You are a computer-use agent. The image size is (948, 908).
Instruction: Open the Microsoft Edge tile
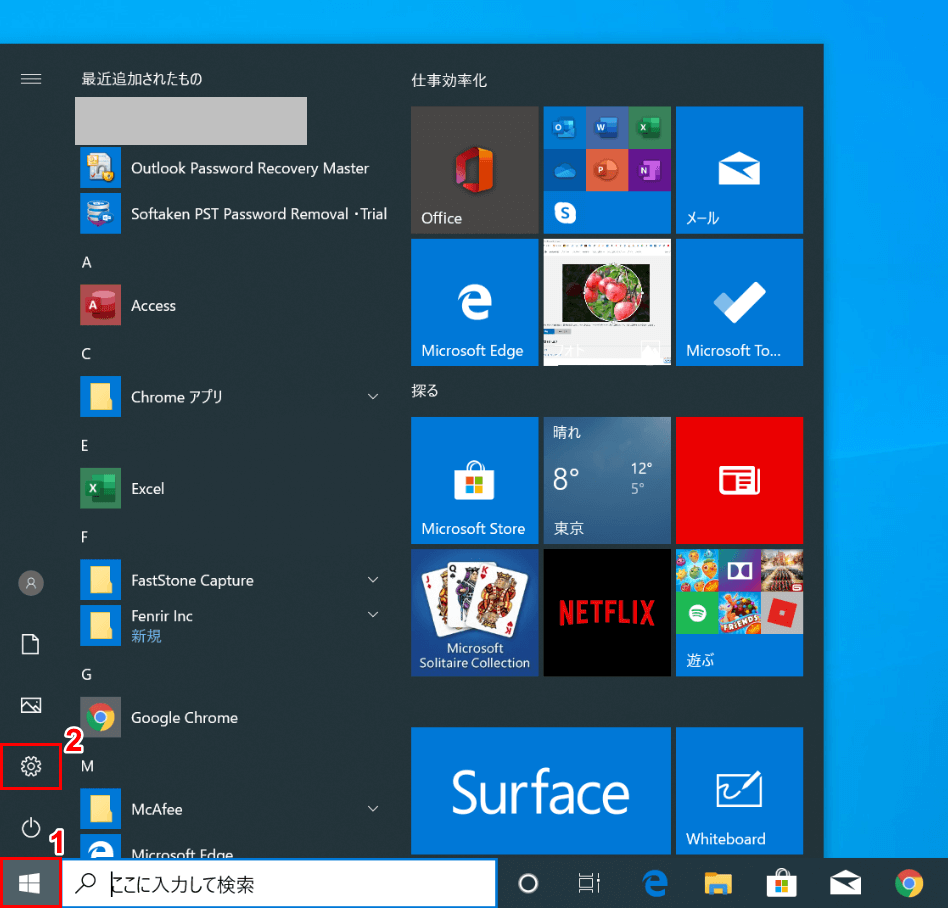tap(475, 302)
